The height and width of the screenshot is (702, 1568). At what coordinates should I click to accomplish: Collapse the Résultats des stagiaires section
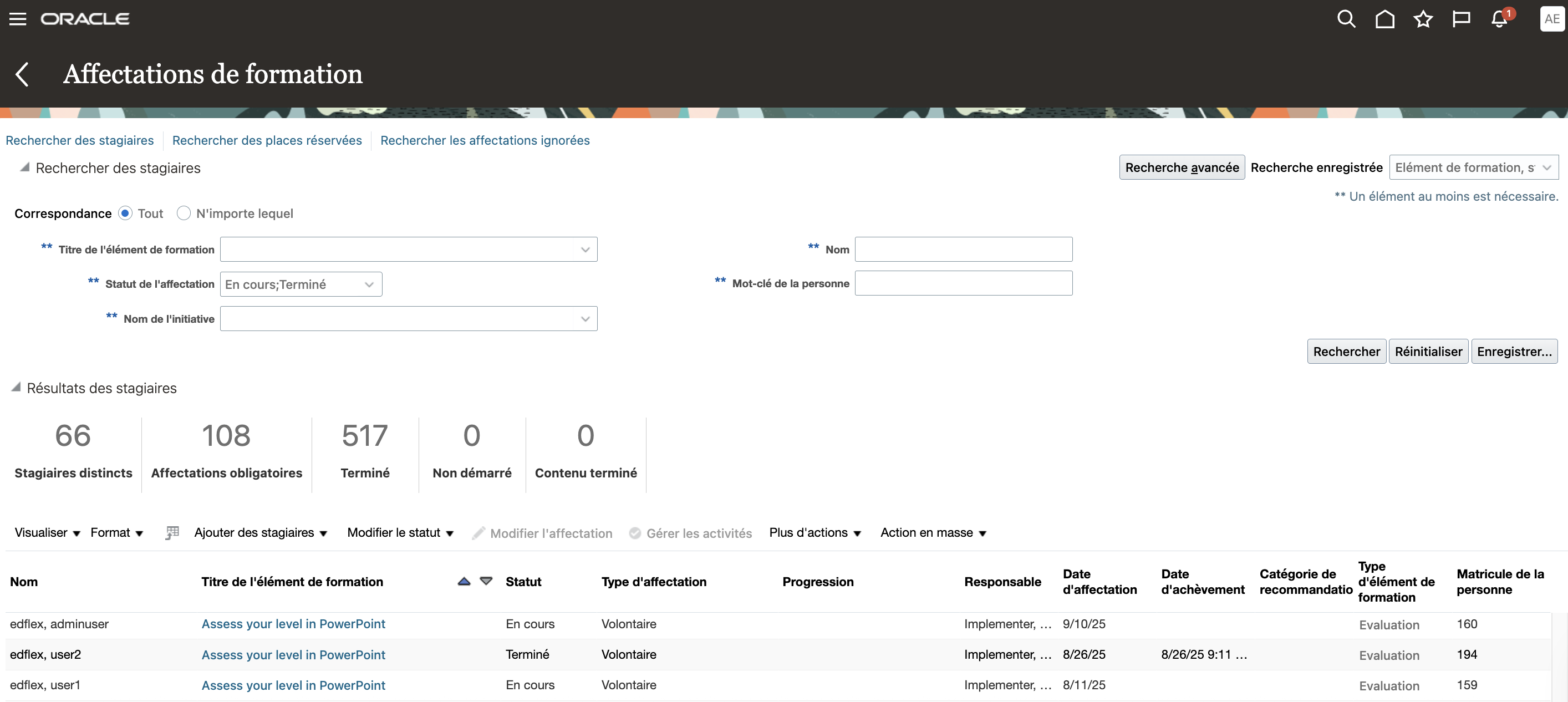coord(16,387)
